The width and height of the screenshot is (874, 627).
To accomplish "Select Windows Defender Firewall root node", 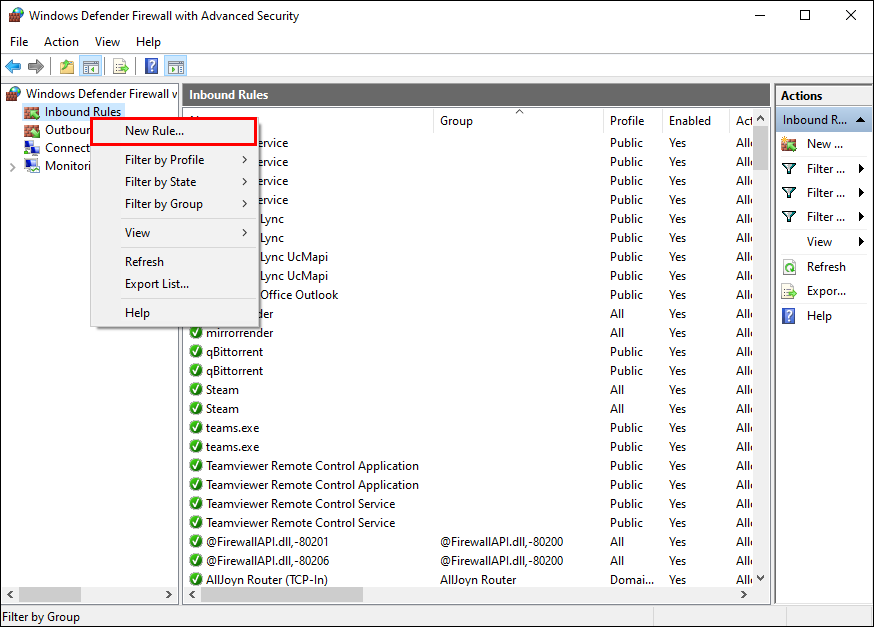I will (101, 94).
